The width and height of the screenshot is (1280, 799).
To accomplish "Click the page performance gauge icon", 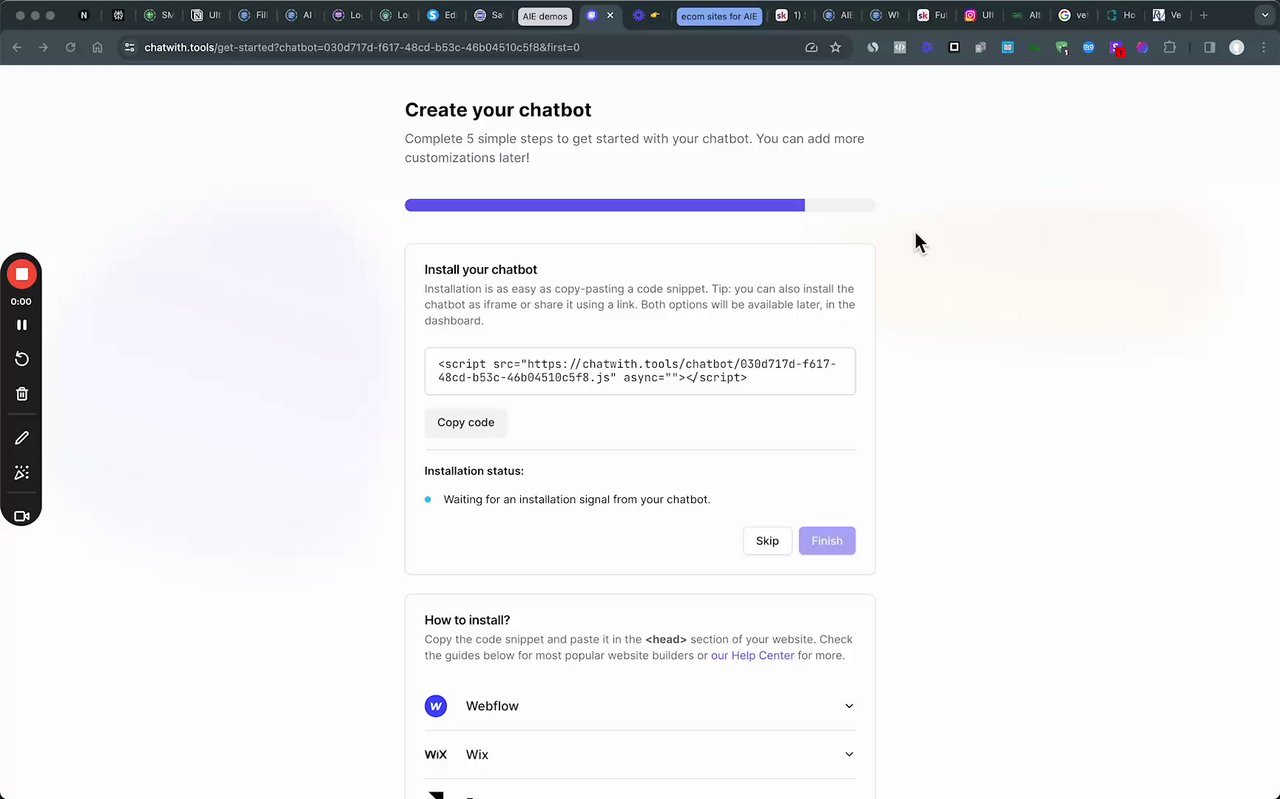I will tap(811, 47).
